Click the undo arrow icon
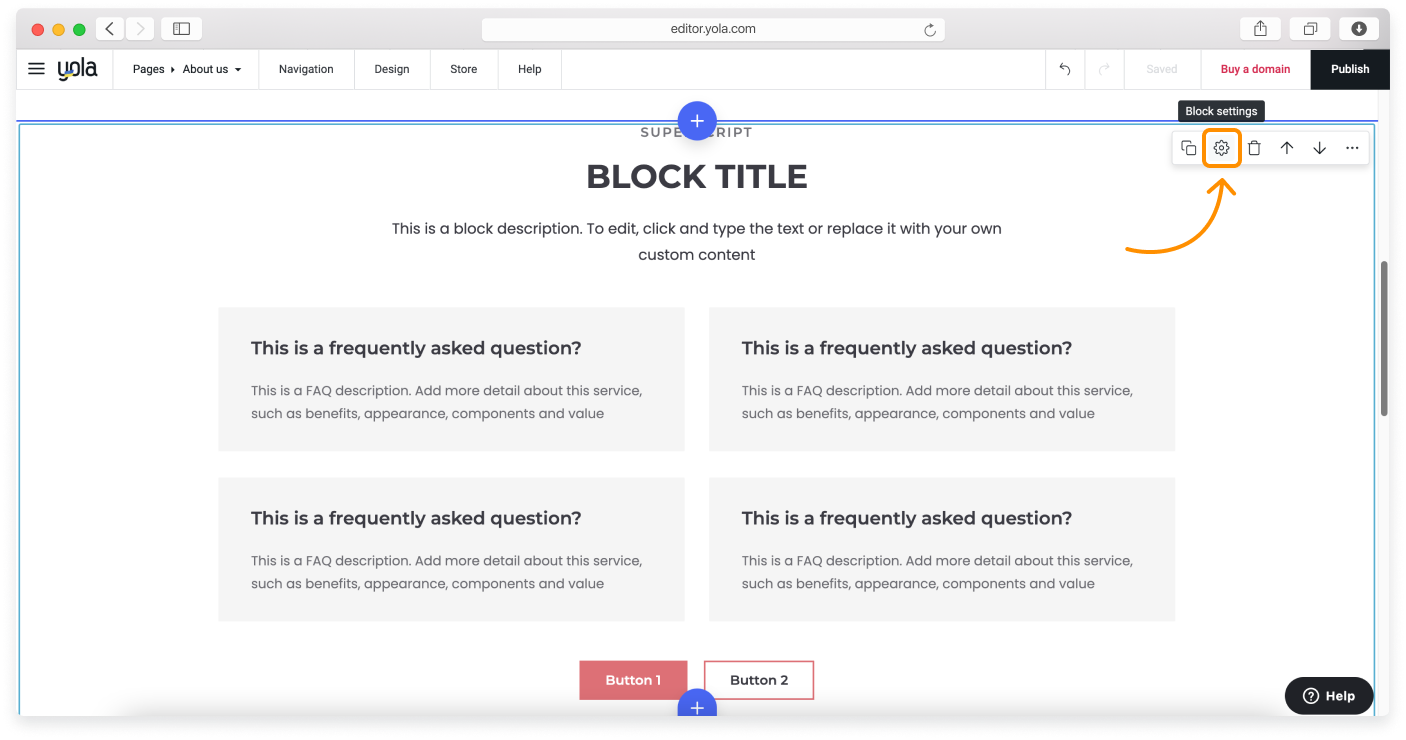Screen dimensions: 1406x740 tap(1064, 69)
